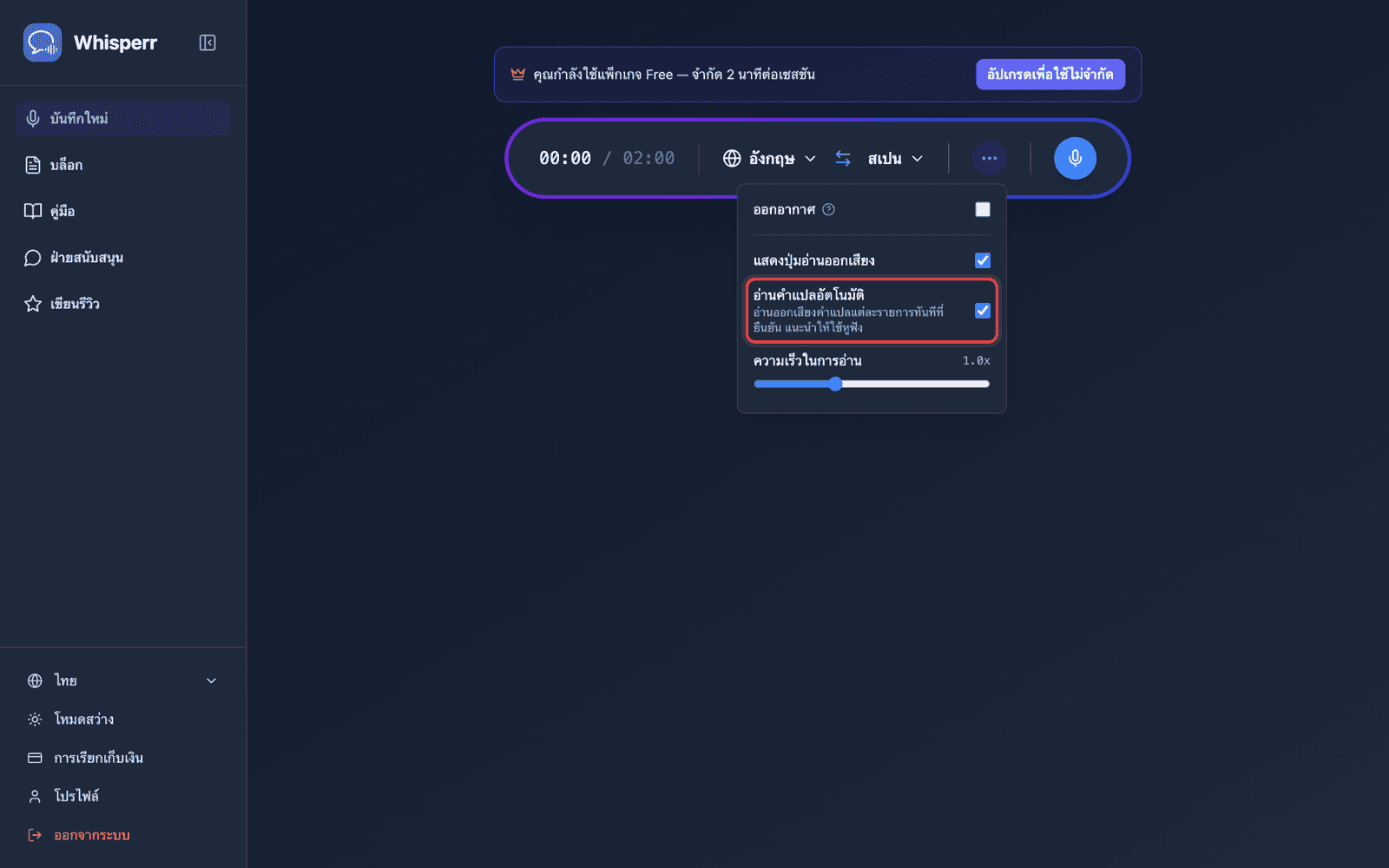Enable the ออกอากาศ checkbox
The image size is (1389, 868).
pyautogui.click(x=983, y=209)
